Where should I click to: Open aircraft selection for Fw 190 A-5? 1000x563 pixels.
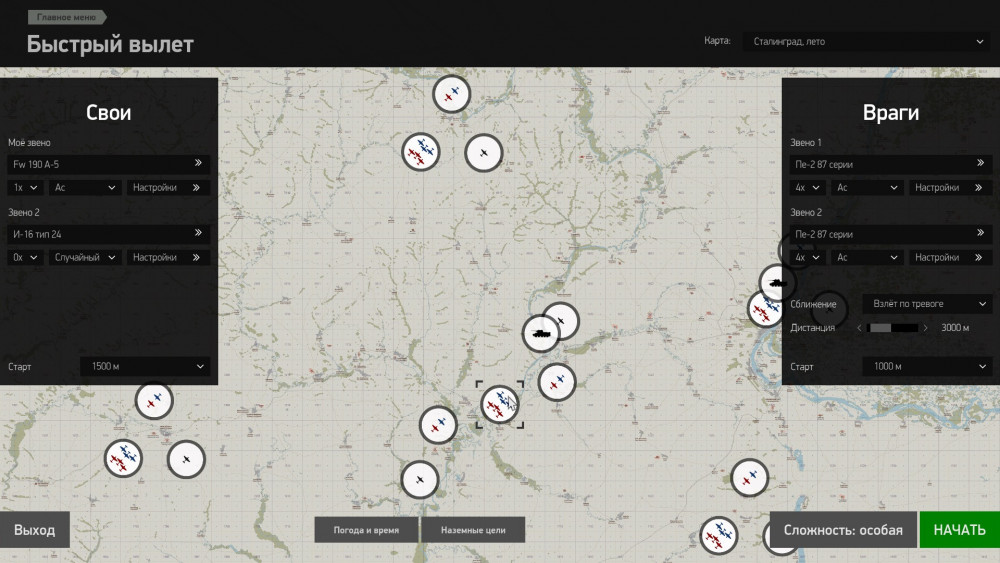(108, 164)
